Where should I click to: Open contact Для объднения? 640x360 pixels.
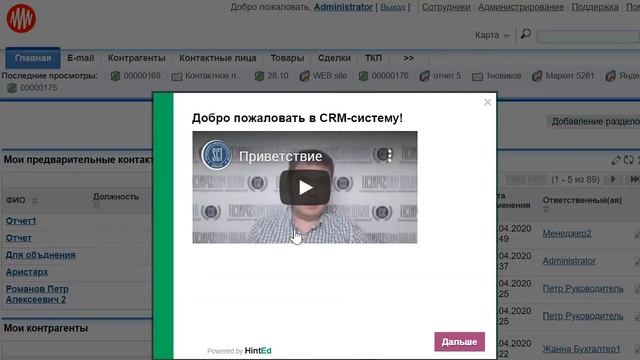coord(40,255)
